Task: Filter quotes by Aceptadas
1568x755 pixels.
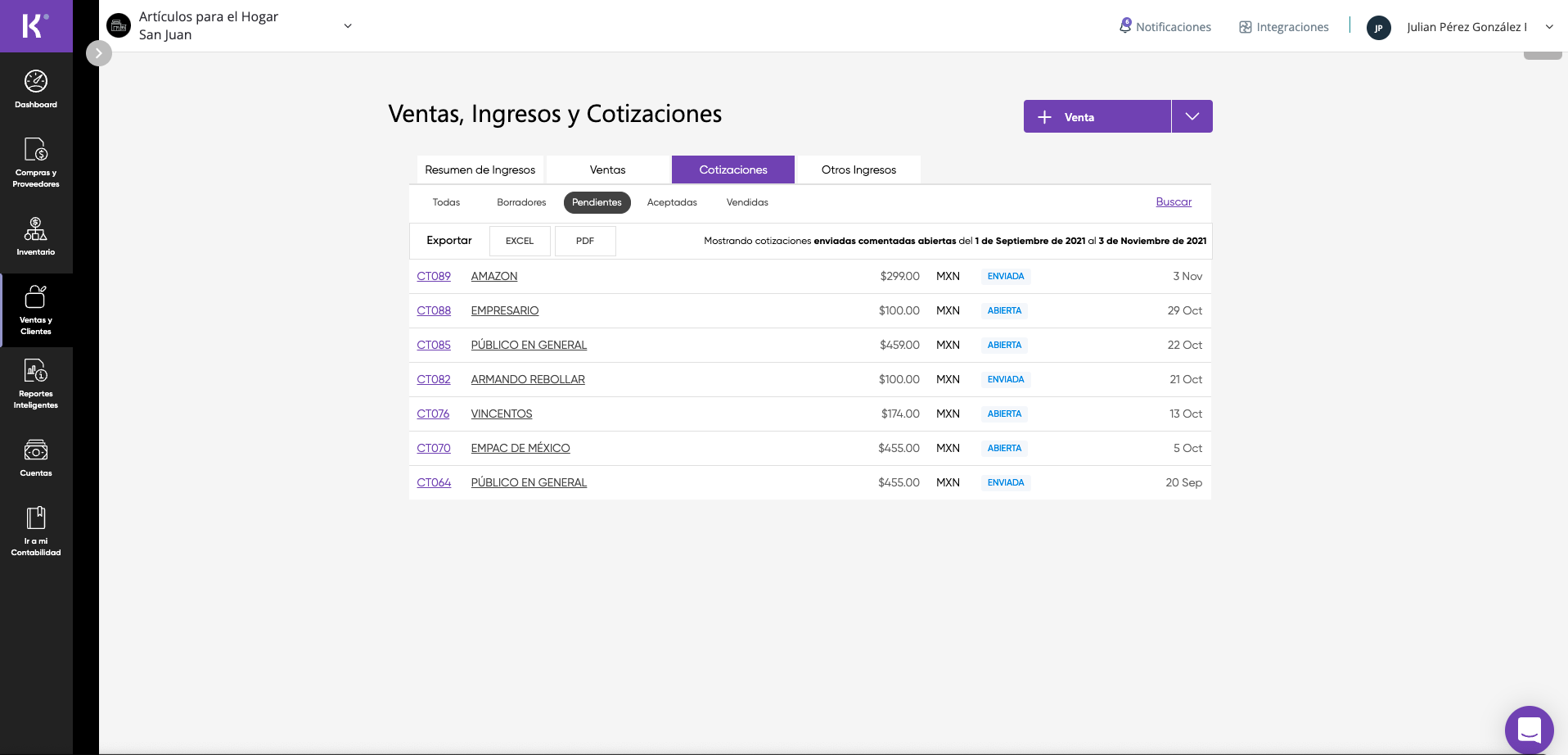Action: click(x=672, y=202)
